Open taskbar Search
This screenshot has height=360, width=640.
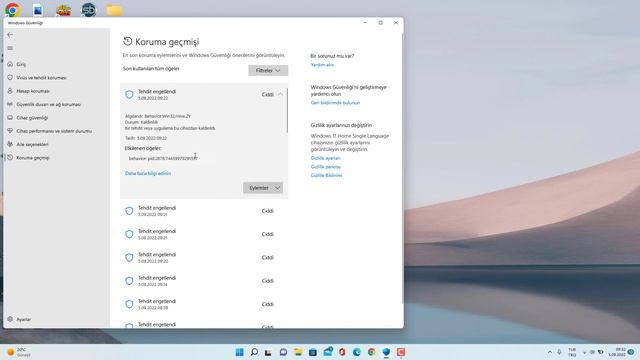click(x=254, y=352)
